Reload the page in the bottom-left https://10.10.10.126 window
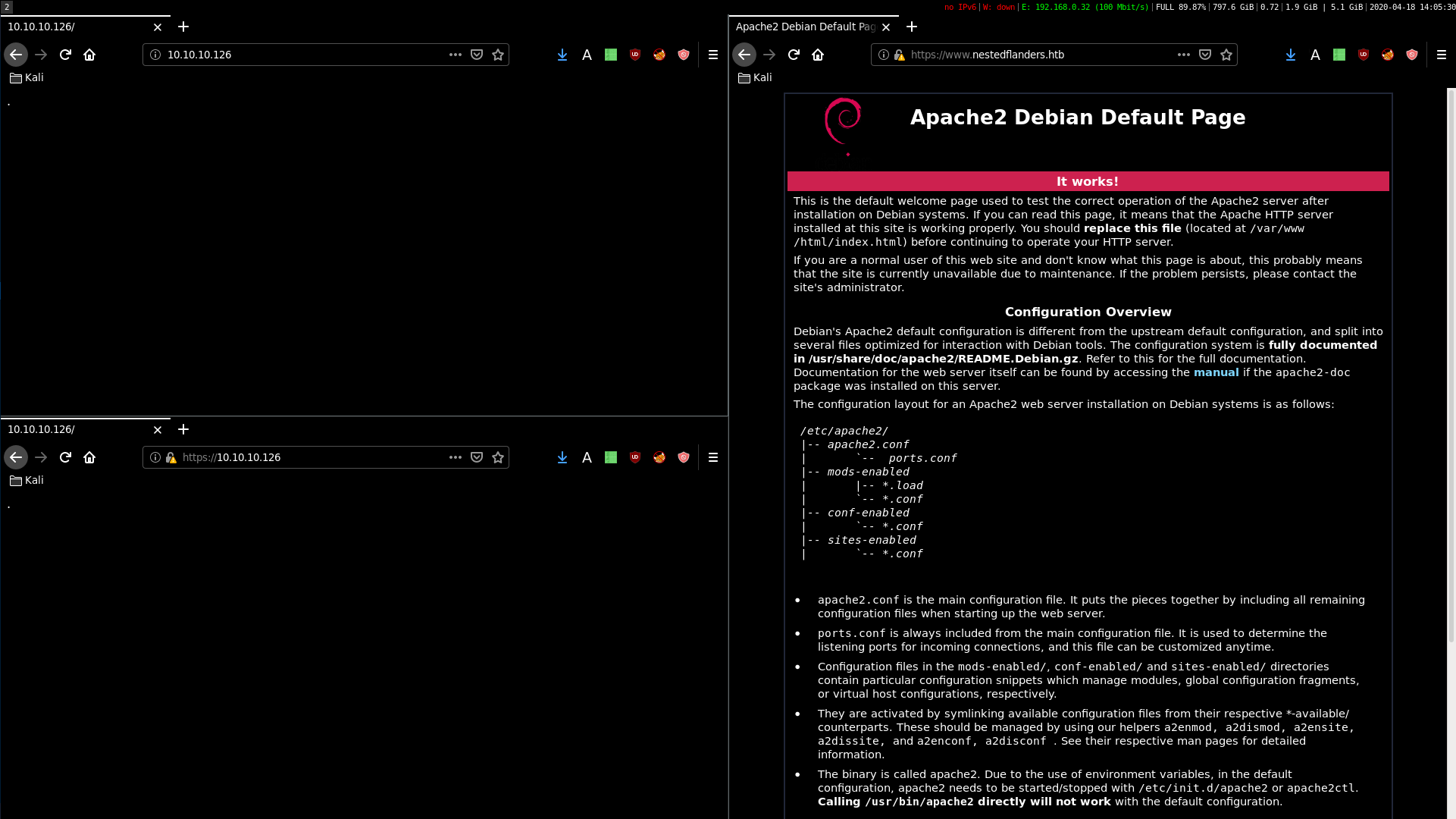 point(65,457)
